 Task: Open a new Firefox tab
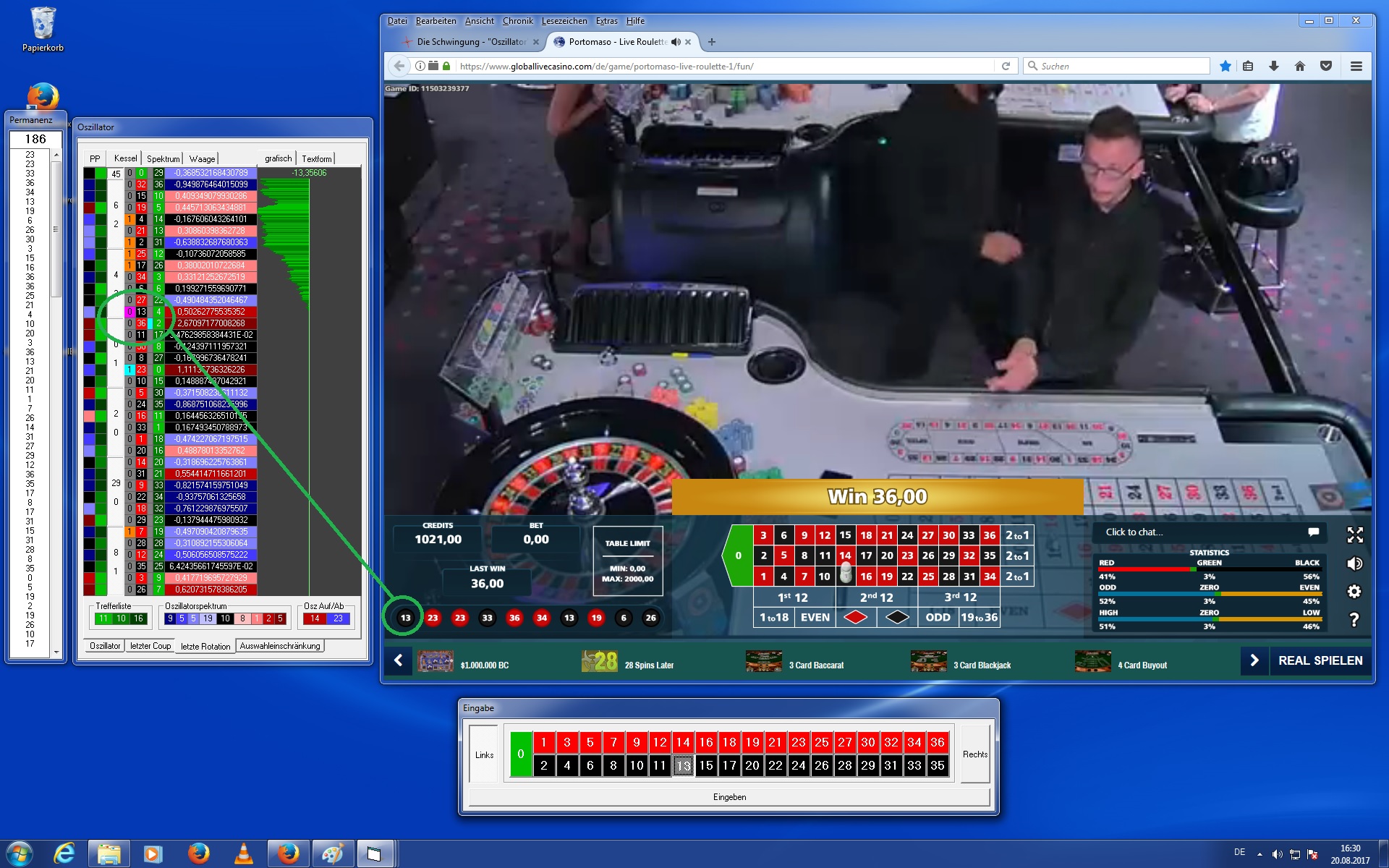(x=712, y=42)
